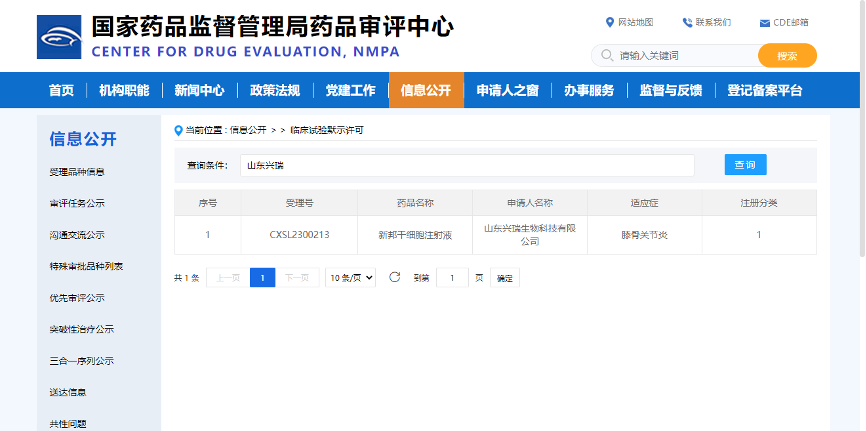The width and height of the screenshot is (866, 431).
Task: Open the 申请人之窗 nav menu item
Action: tap(508, 90)
